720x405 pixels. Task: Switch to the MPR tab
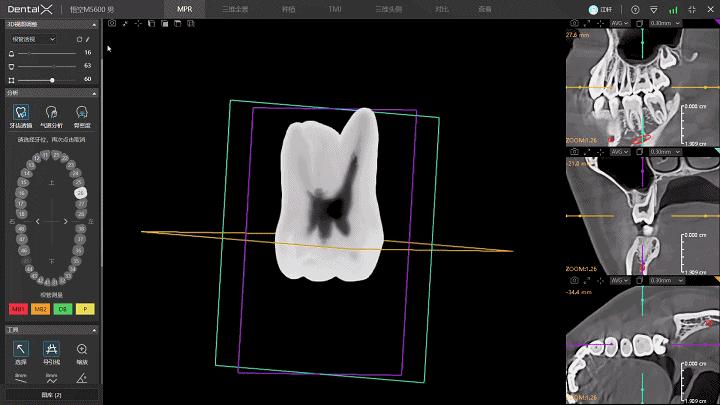[185, 9]
